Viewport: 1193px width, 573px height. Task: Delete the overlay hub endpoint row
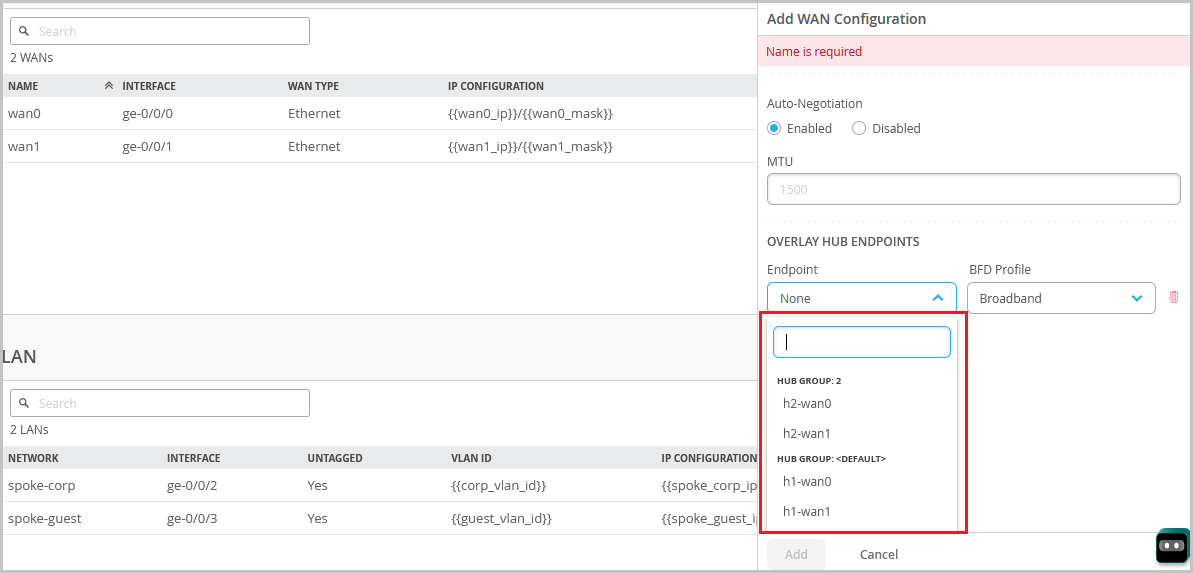pos(1174,298)
